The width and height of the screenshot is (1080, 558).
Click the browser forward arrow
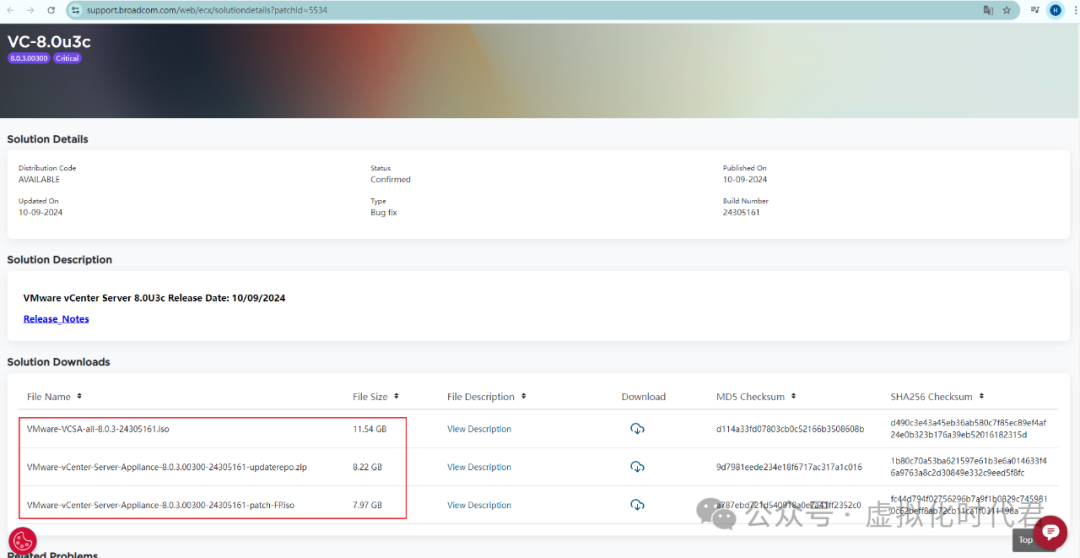pos(30,10)
